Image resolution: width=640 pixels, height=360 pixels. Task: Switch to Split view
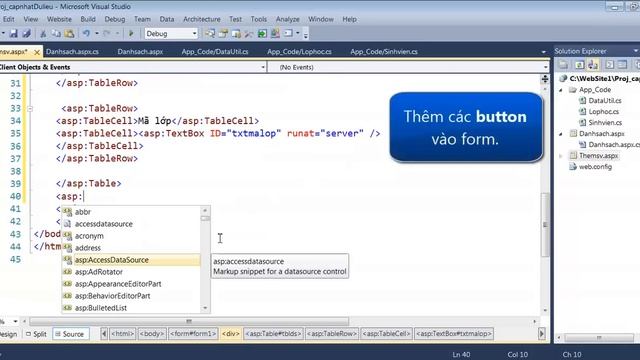tap(36, 334)
